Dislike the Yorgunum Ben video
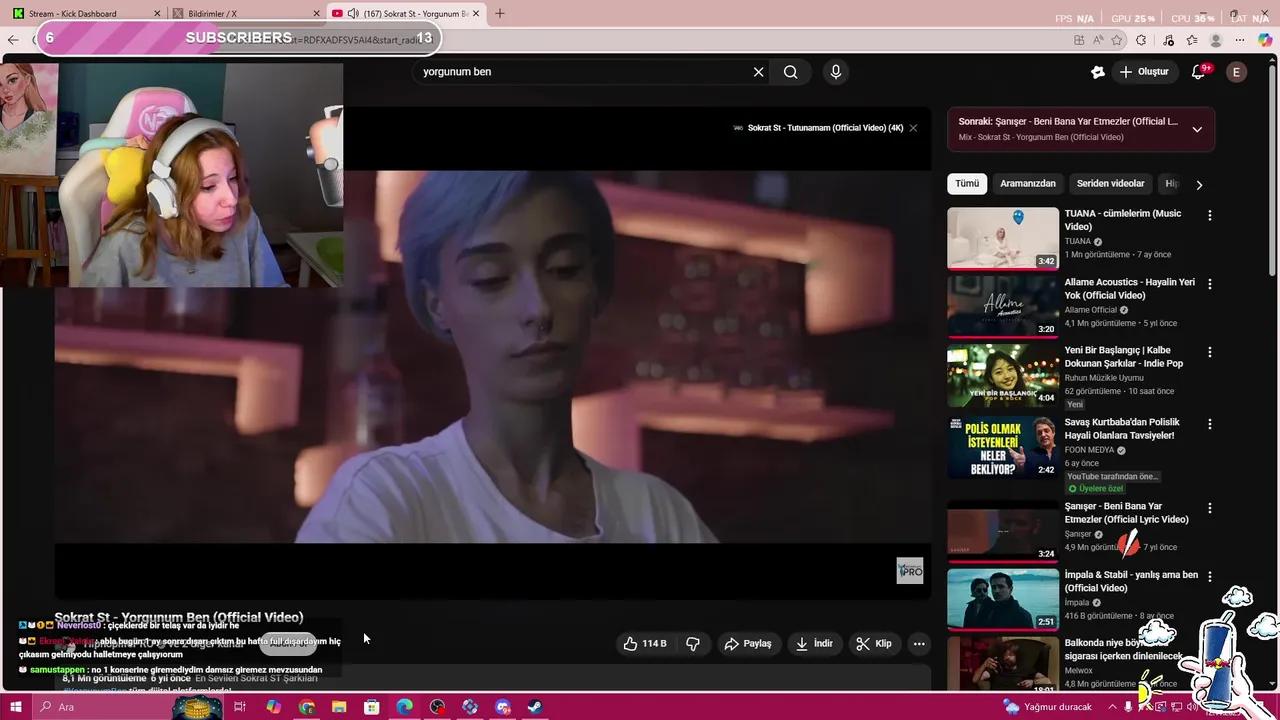 (x=693, y=644)
